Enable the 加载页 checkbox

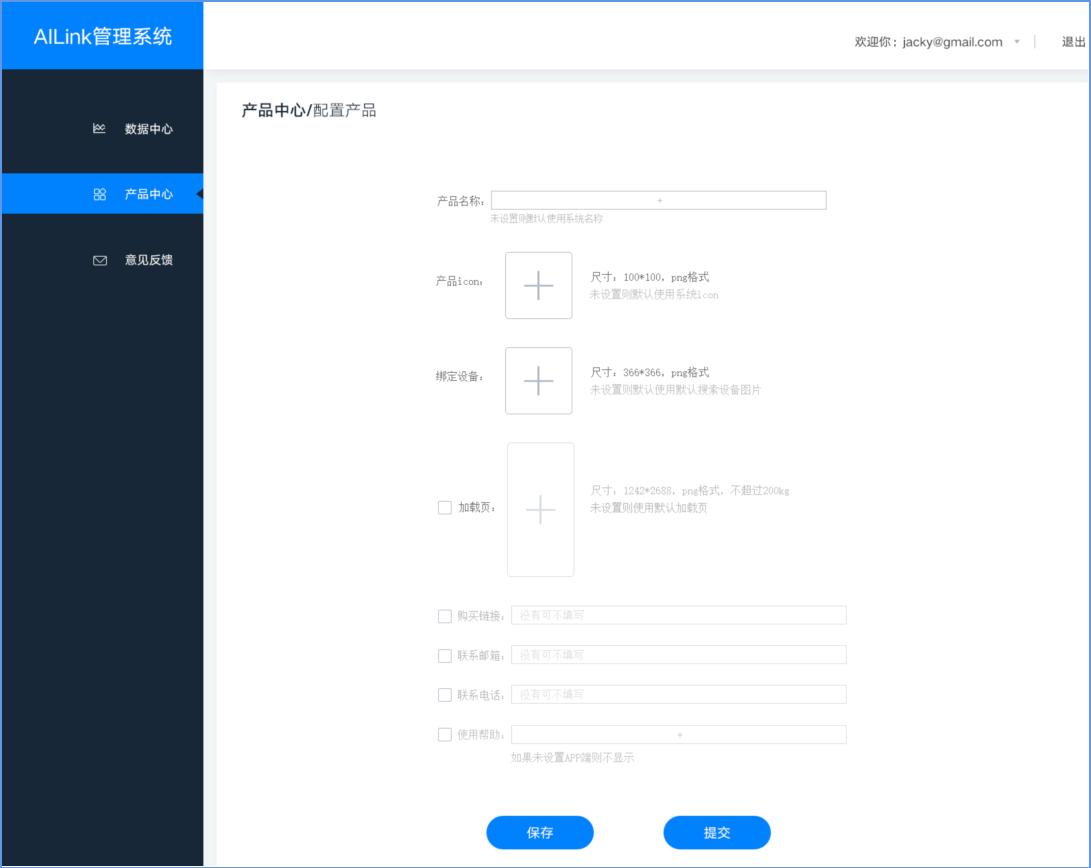click(445, 508)
